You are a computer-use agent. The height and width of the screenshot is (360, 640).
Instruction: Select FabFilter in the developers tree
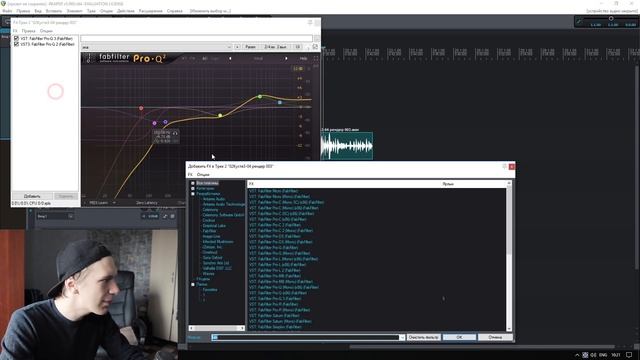(209, 231)
